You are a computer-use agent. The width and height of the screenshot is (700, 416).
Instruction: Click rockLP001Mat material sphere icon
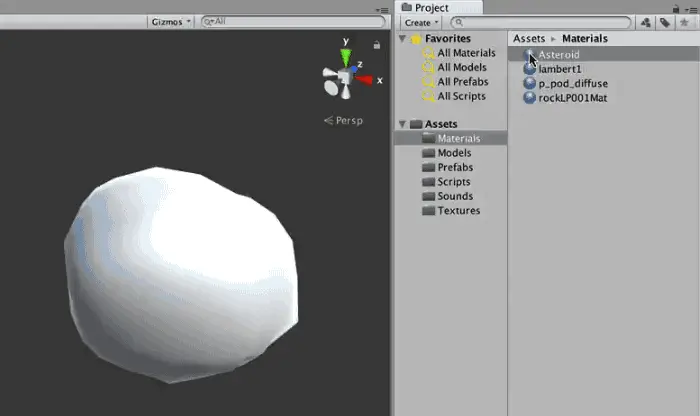tap(529, 98)
